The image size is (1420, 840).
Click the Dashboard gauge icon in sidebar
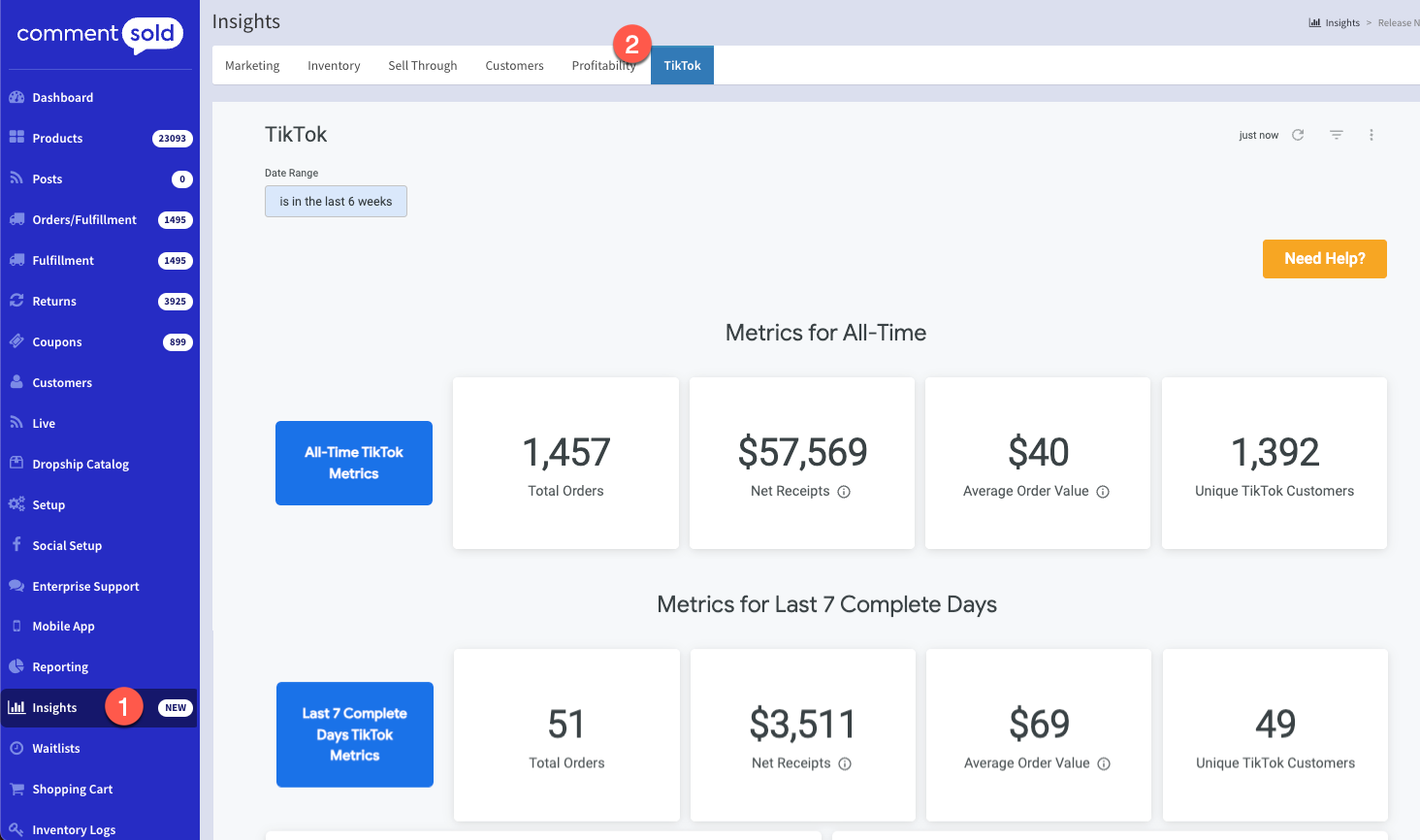(x=16, y=97)
